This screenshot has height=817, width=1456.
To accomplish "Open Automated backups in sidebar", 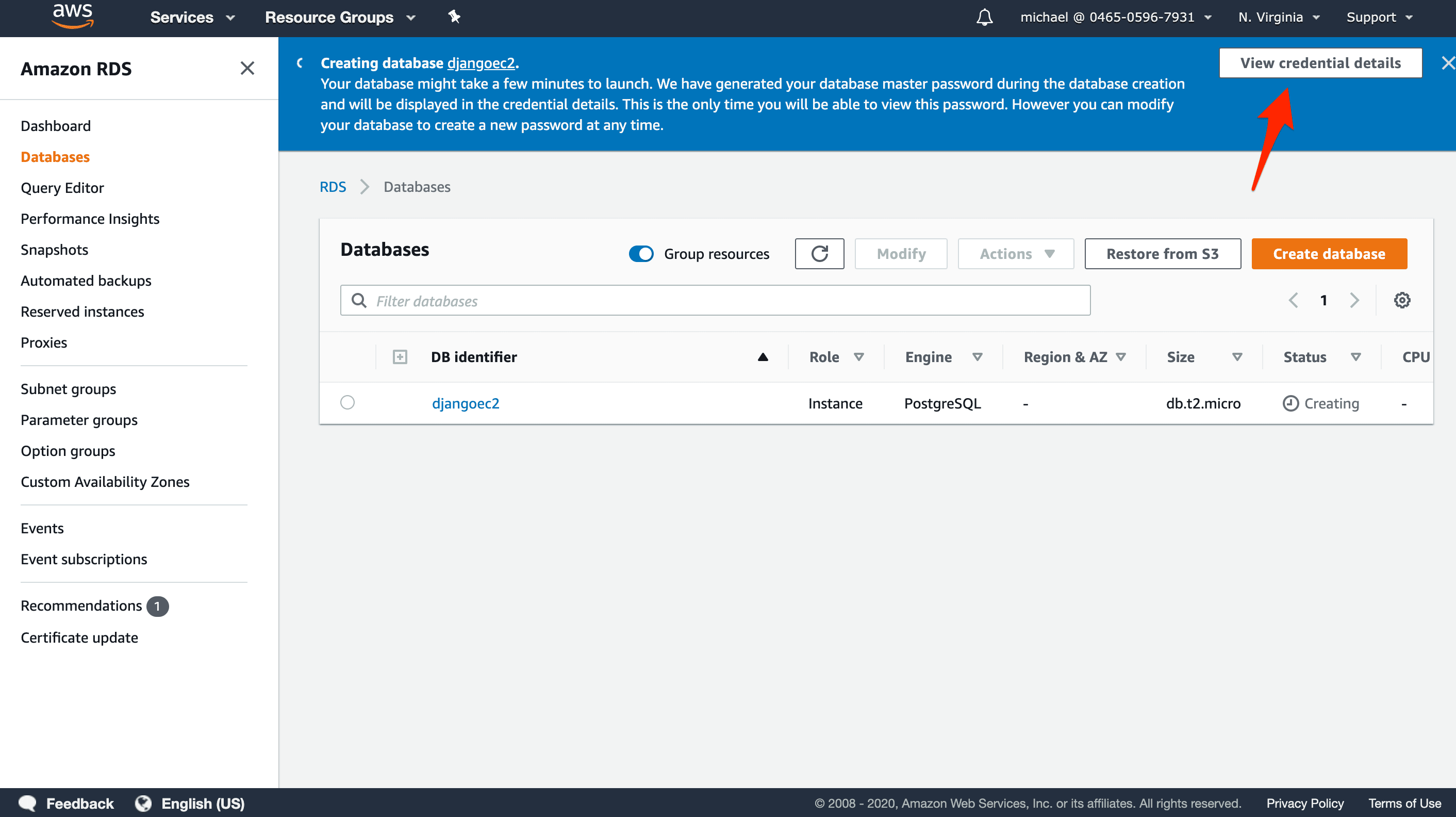I will (x=86, y=281).
